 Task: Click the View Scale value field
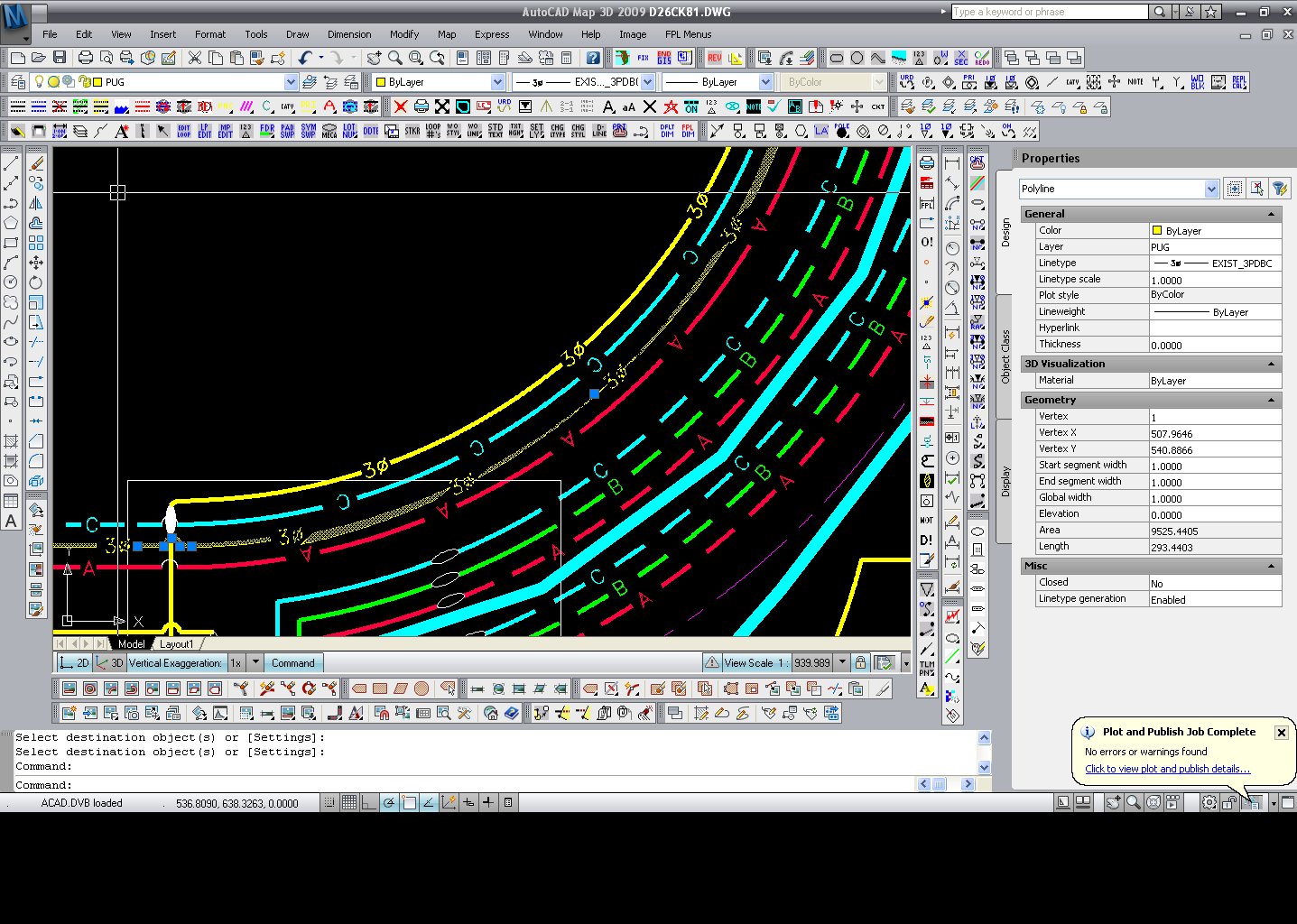pos(812,662)
